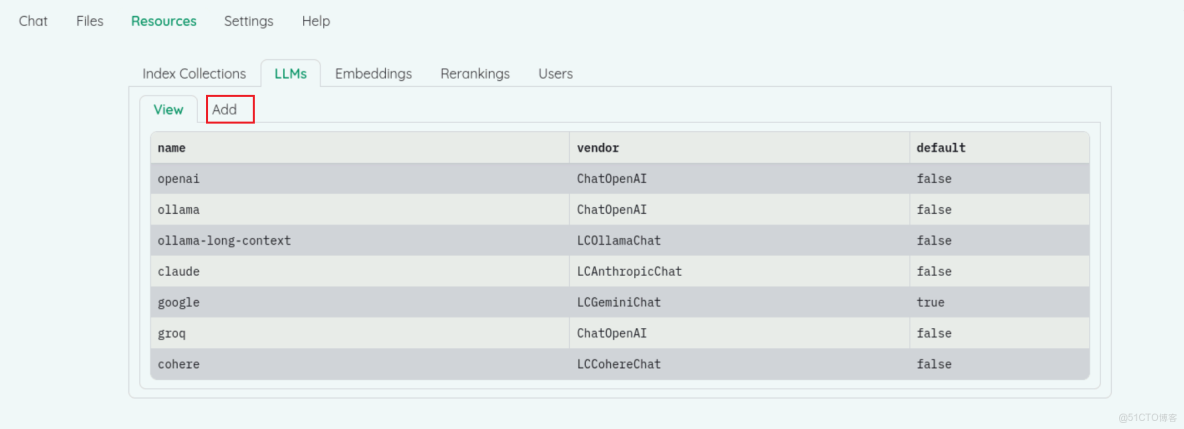Screen dimensions: 1184x429
Task: Switch to the Embeddings tab
Action: [x=374, y=73]
